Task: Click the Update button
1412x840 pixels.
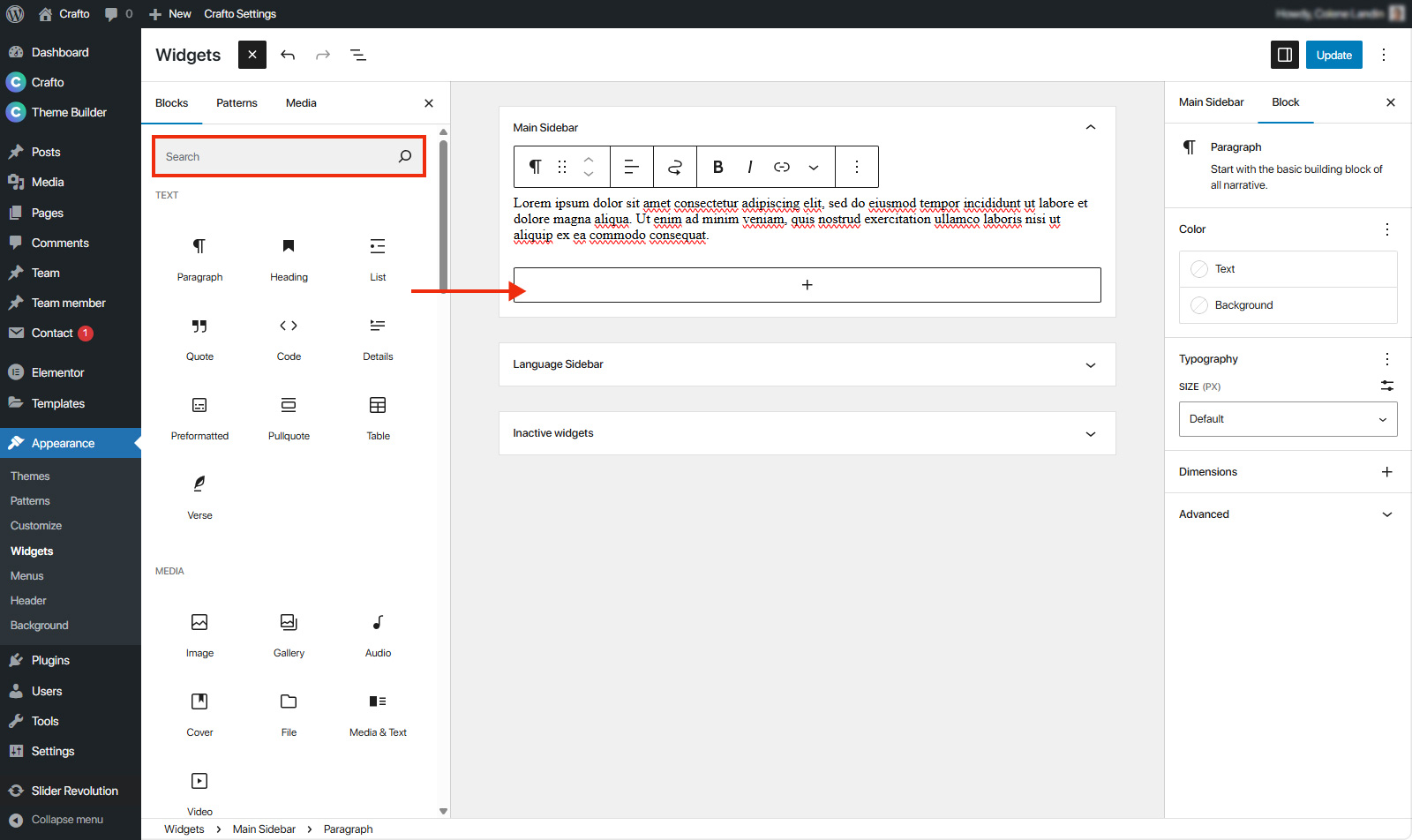Action: coord(1334,55)
